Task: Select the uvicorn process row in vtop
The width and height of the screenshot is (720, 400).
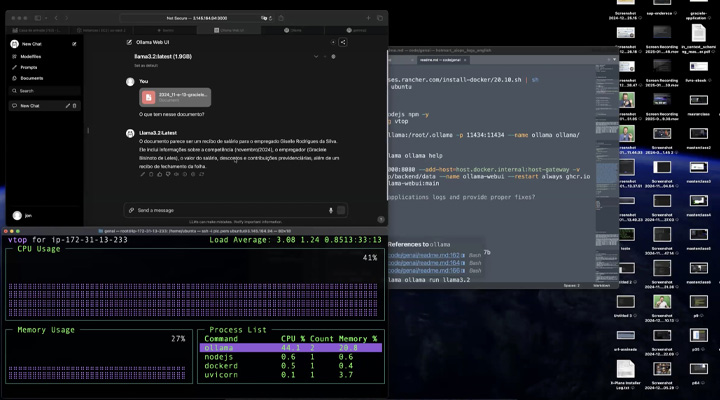Action: [291, 375]
